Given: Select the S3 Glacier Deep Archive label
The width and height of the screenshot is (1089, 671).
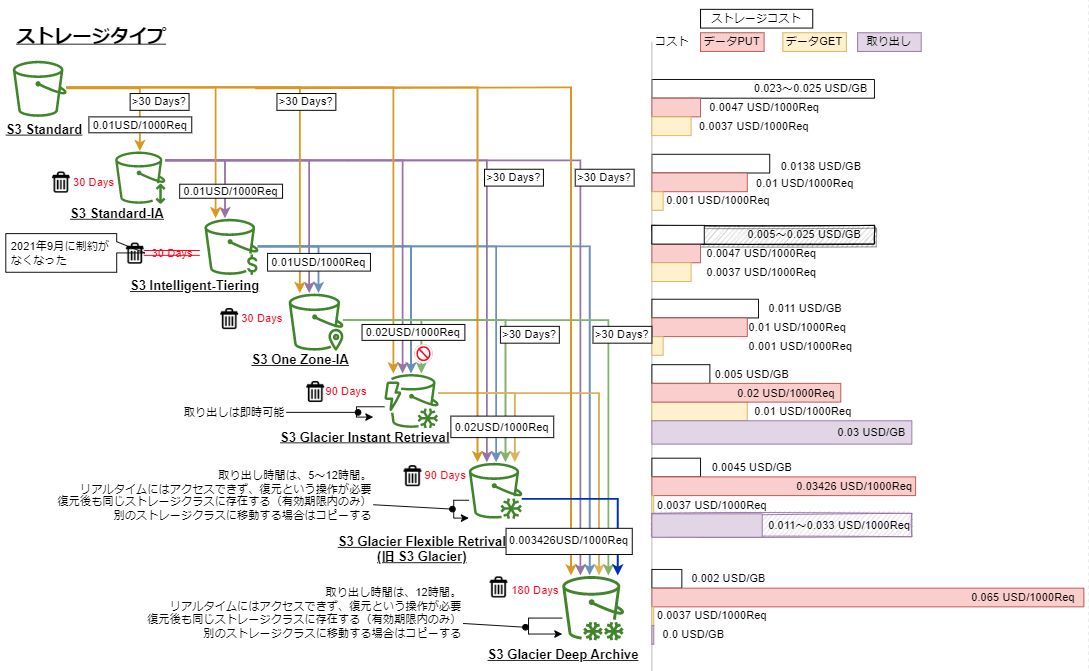Looking at the screenshot, I should (563, 654).
